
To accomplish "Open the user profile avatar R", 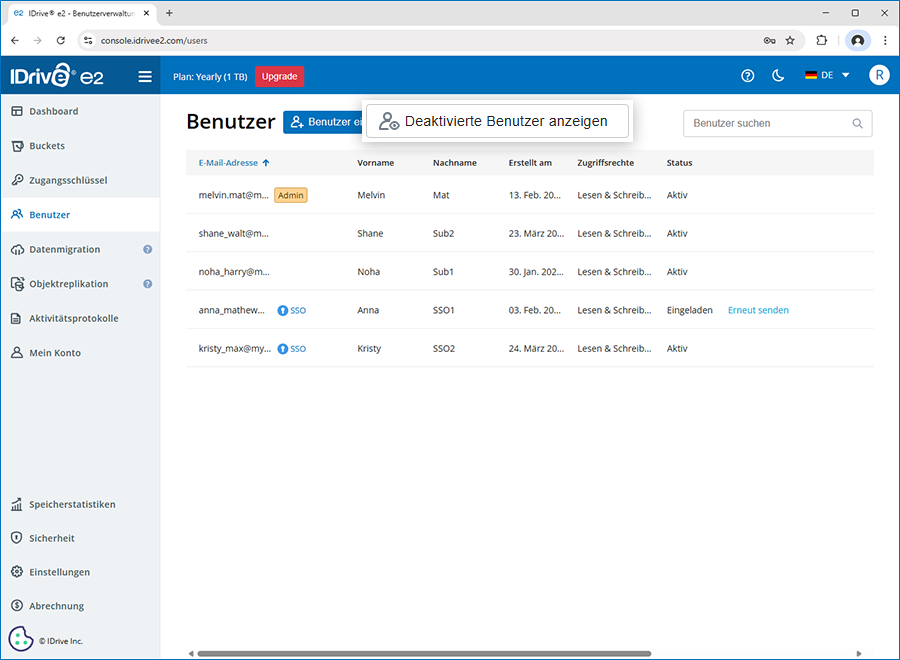I will (879, 76).
